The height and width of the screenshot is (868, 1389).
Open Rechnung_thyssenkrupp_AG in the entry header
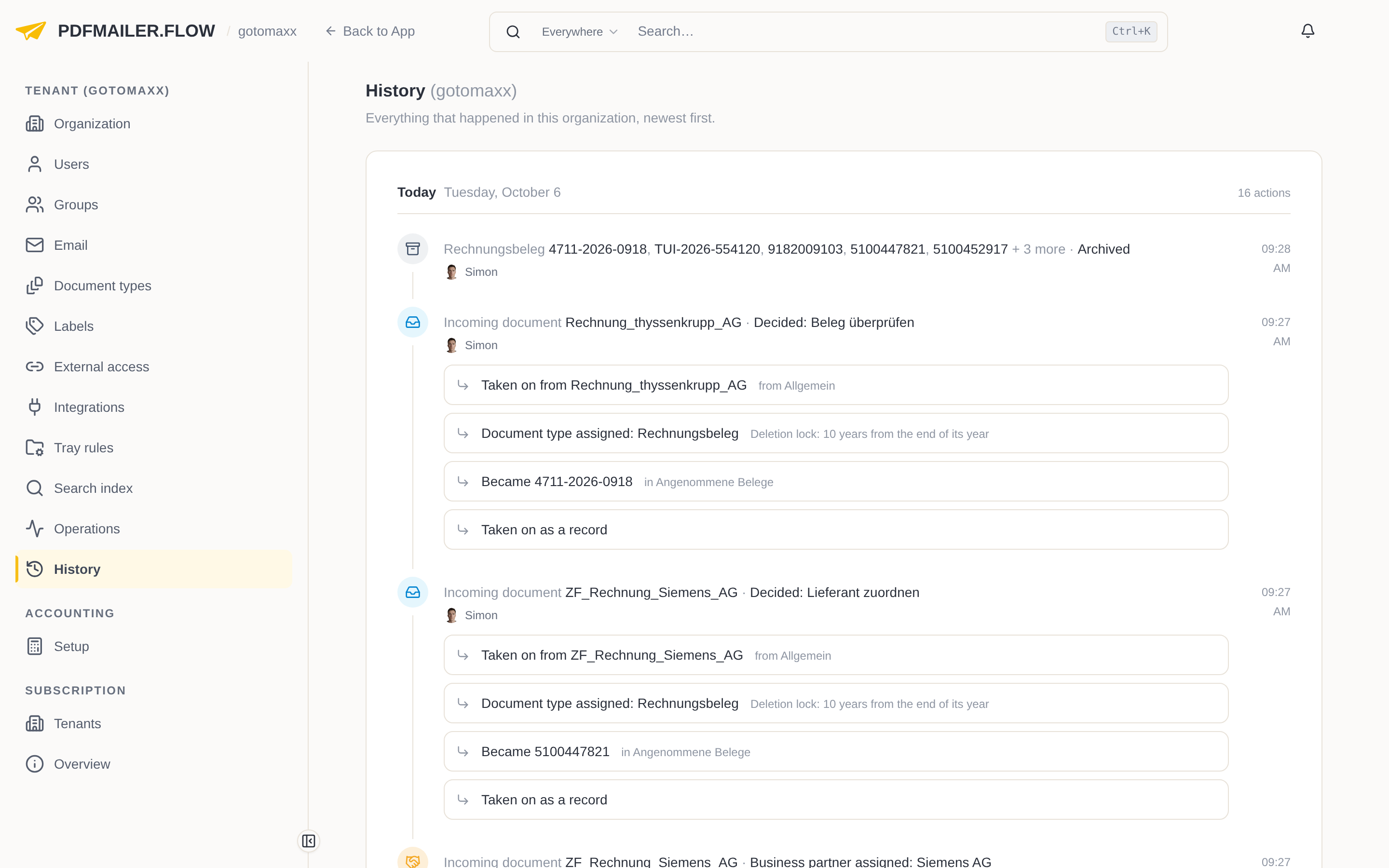653,323
